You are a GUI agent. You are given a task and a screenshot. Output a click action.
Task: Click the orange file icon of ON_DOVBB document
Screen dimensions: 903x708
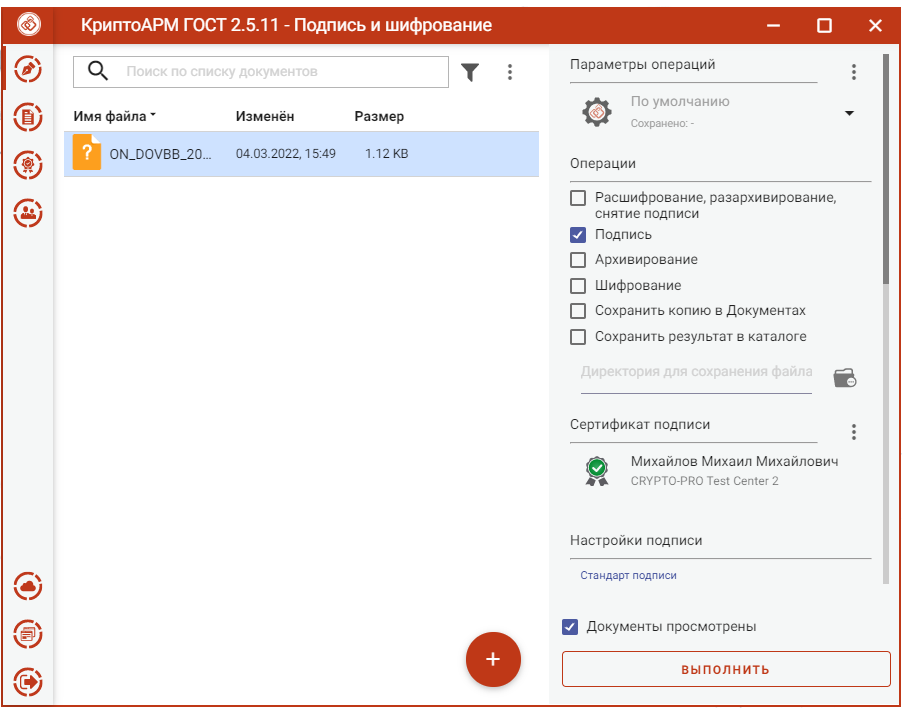[x=86, y=152]
